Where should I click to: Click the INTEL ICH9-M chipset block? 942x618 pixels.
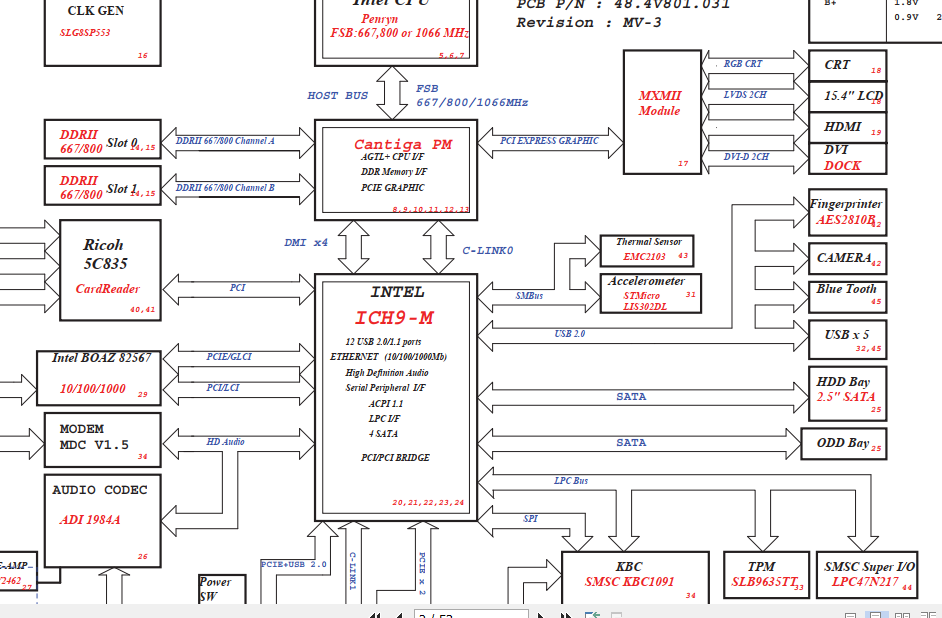tap(396, 395)
